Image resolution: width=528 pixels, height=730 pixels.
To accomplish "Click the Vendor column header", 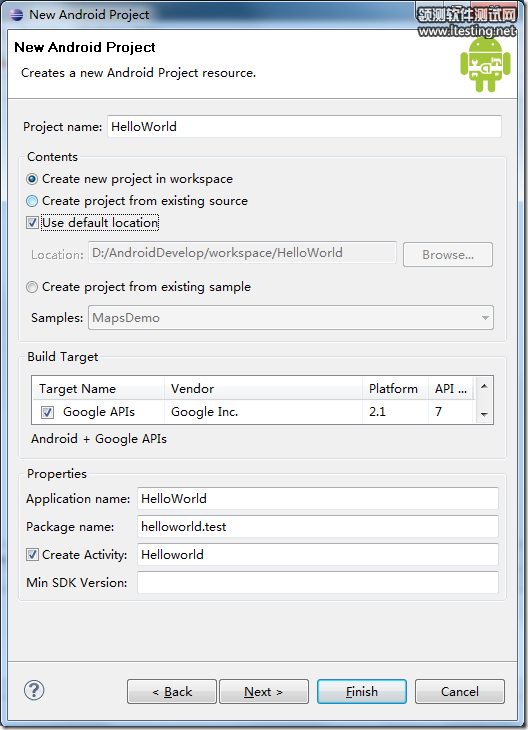I will coord(263,388).
